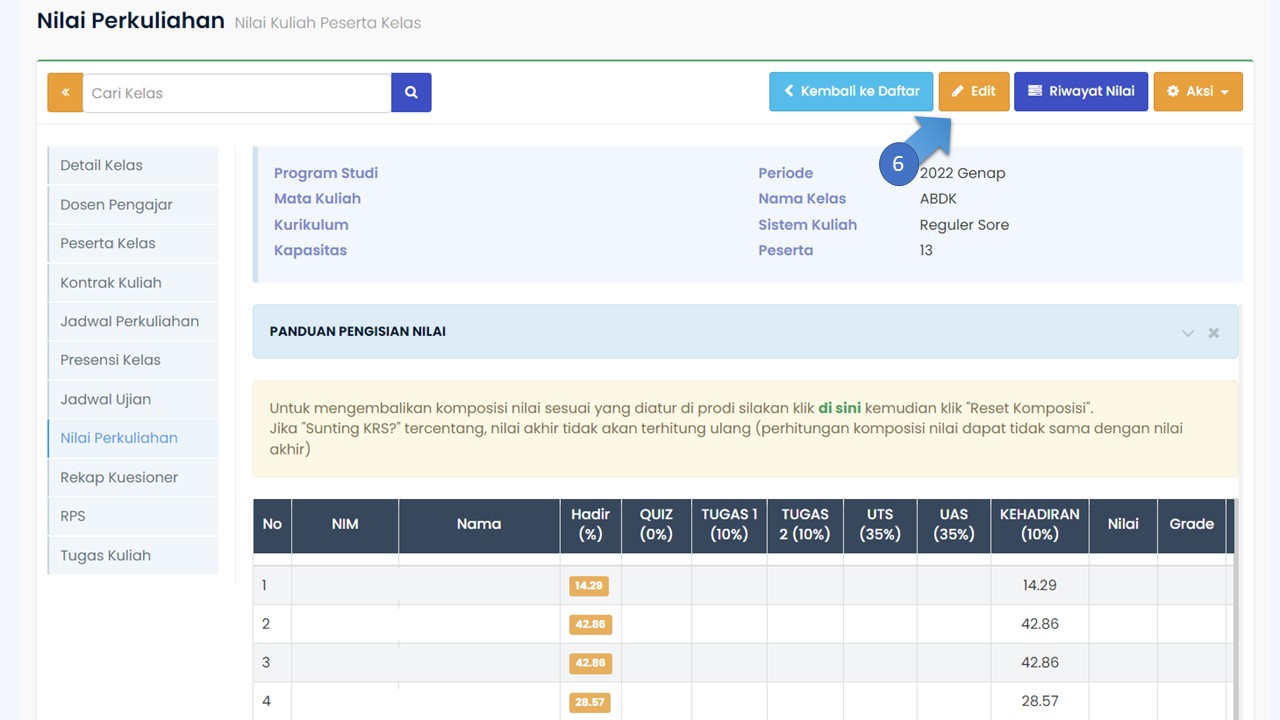Viewport: 1280px width, 720px height.
Task: Open Rekap Kuesioner in sidebar
Action: [133, 477]
